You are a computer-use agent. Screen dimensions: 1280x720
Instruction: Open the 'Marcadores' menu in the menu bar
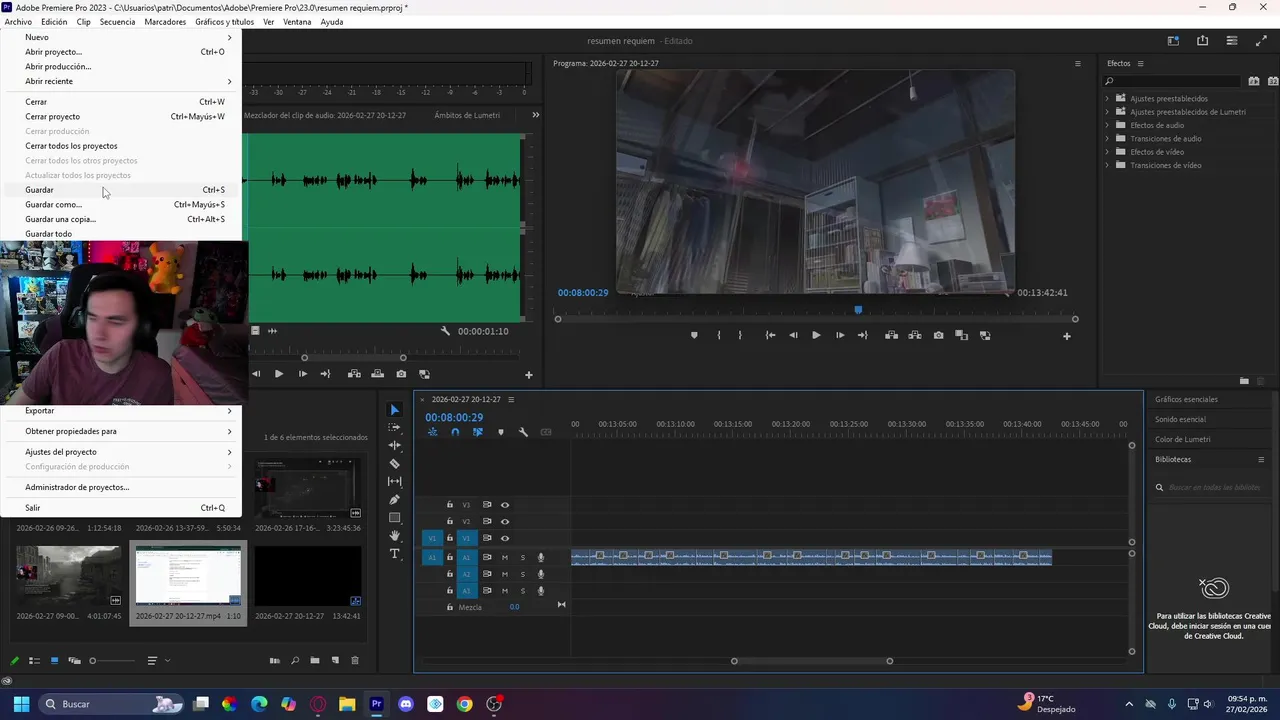(x=165, y=22)
